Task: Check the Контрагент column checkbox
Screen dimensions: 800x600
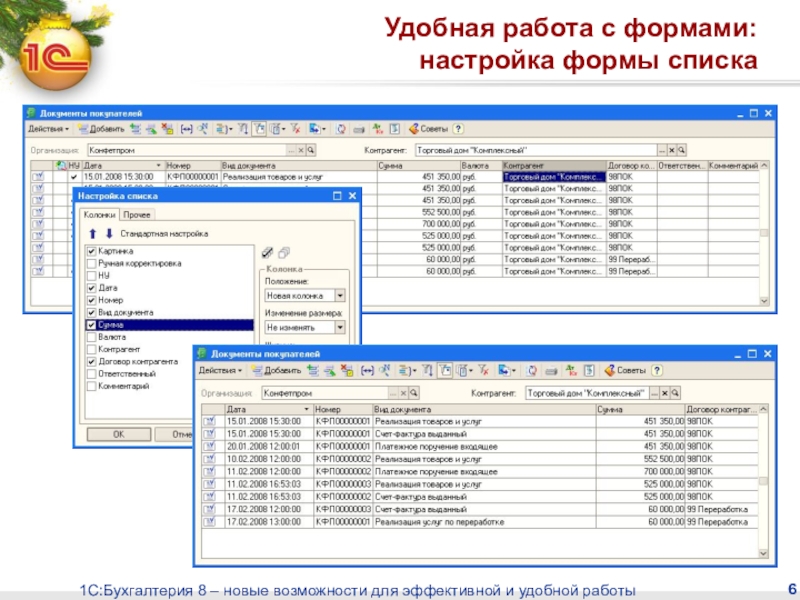Action: click(91, 349)
